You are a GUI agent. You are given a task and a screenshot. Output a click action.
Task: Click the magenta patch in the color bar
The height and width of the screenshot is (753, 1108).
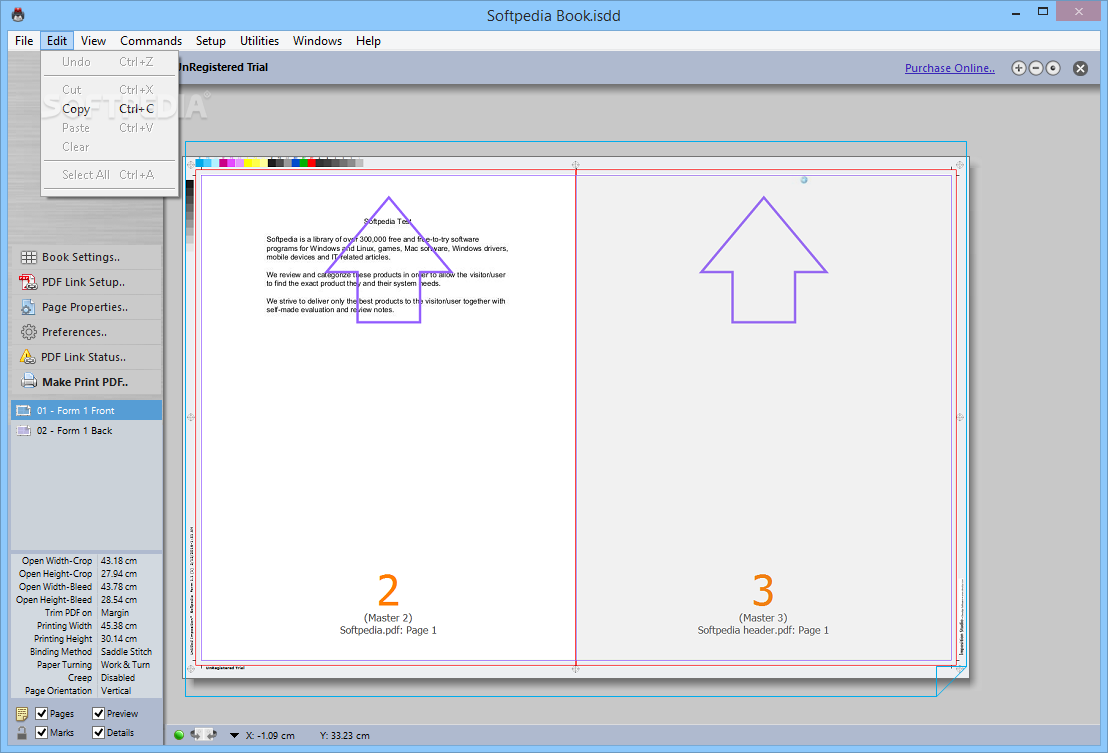223,163
